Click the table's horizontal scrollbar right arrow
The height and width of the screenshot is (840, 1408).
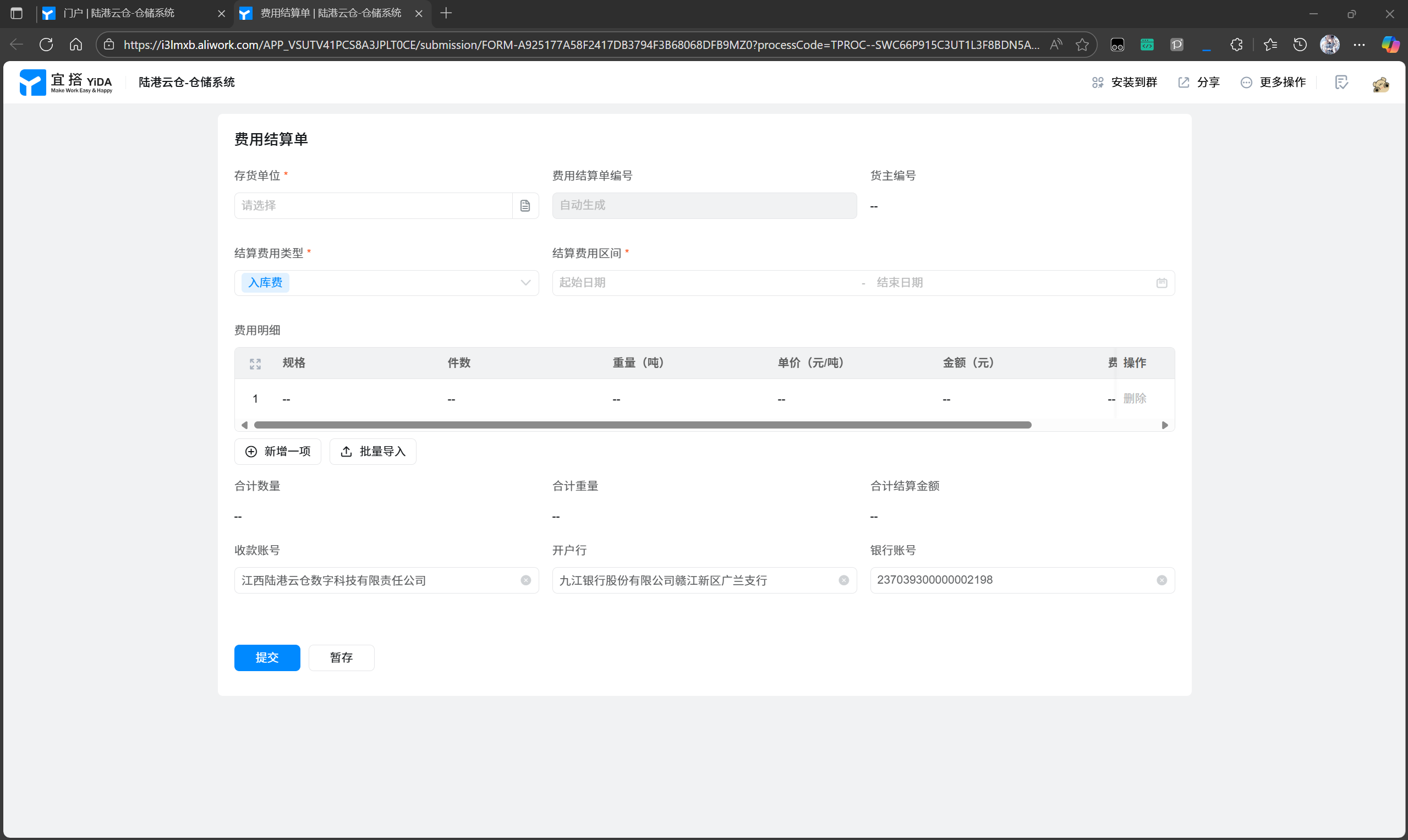click(1165, 425)
